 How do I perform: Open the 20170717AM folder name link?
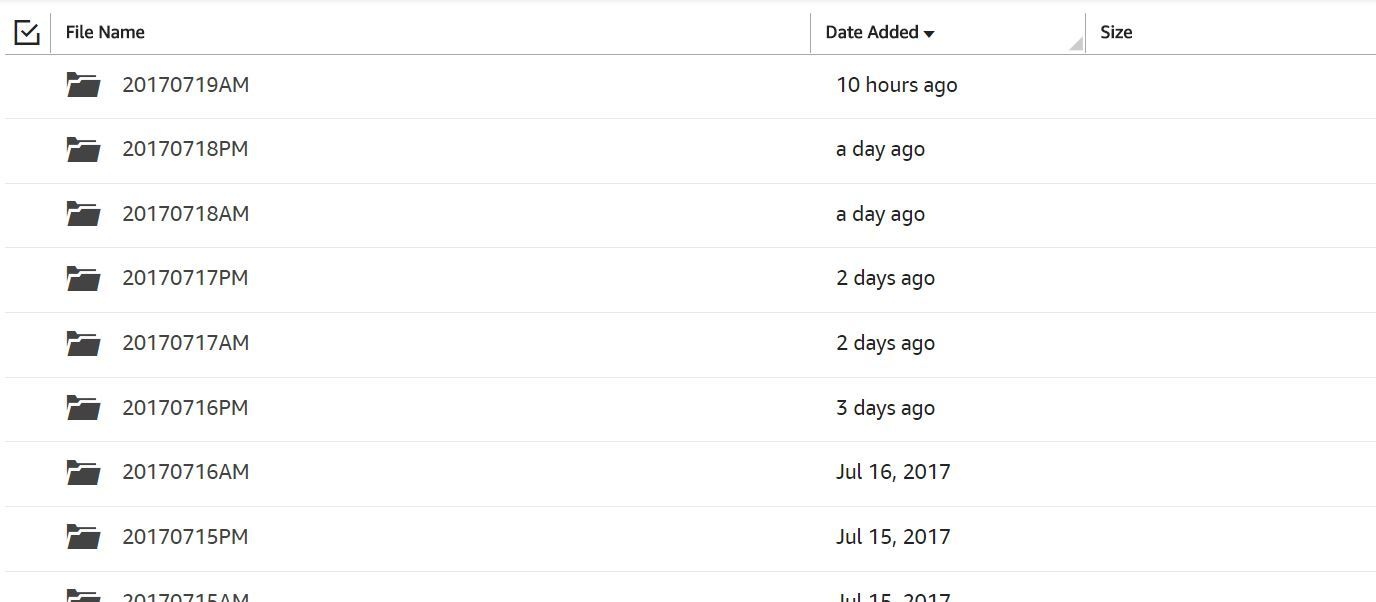(x=185, y=343)
